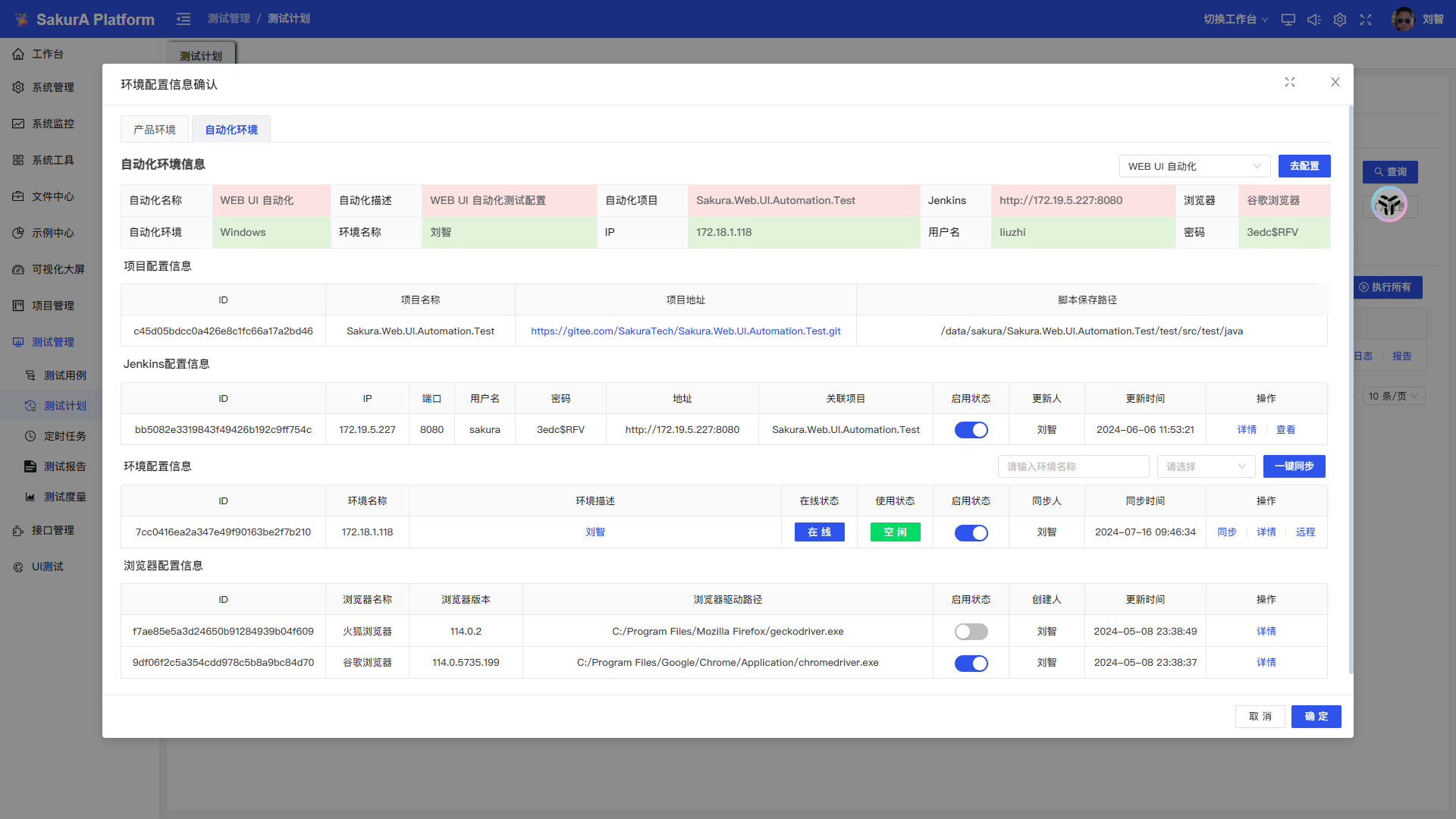Image resolution: width=1456 pixels, height=819 pixels.
Task: Focus the 请输入环境名称 search field
Action: (x=1073, y=466)
